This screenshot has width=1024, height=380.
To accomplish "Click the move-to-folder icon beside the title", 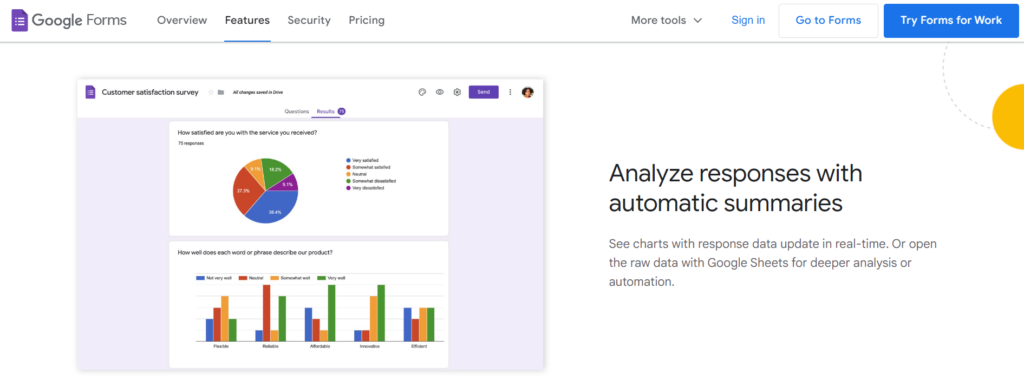I will point(221,92).
